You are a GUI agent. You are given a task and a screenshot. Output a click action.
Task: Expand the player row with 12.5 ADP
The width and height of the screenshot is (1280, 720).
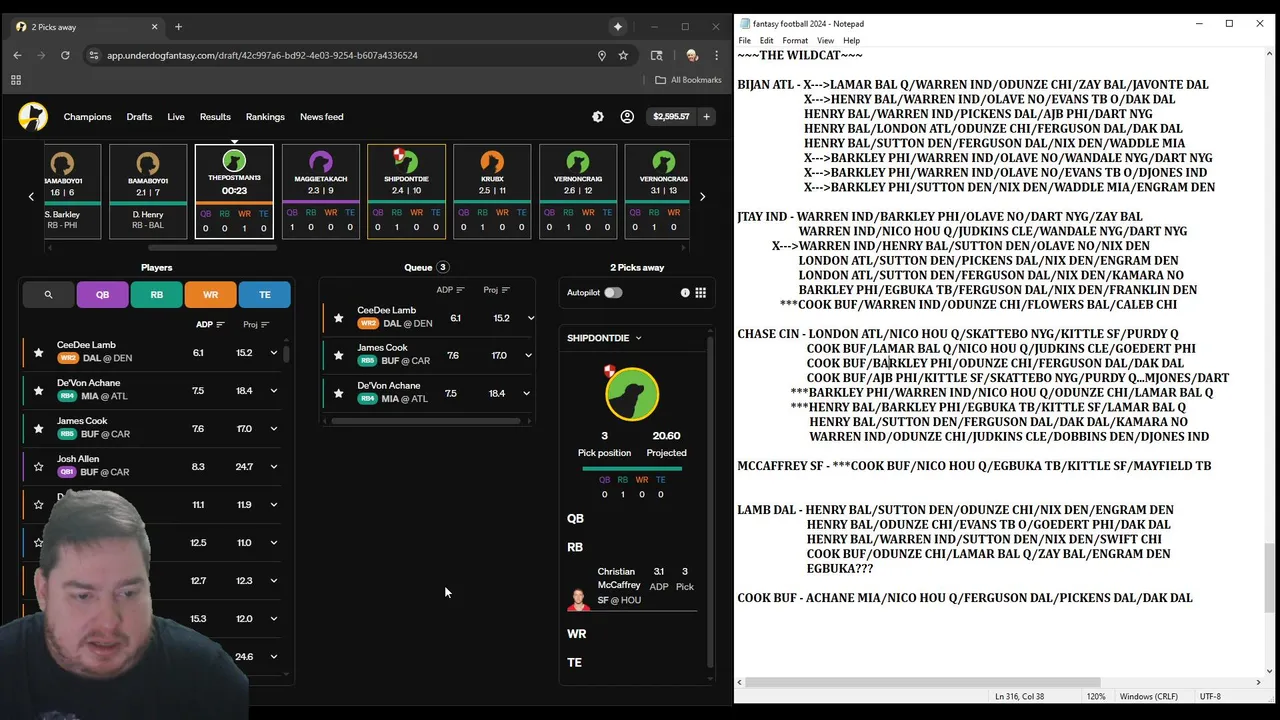tap(273, 543)
